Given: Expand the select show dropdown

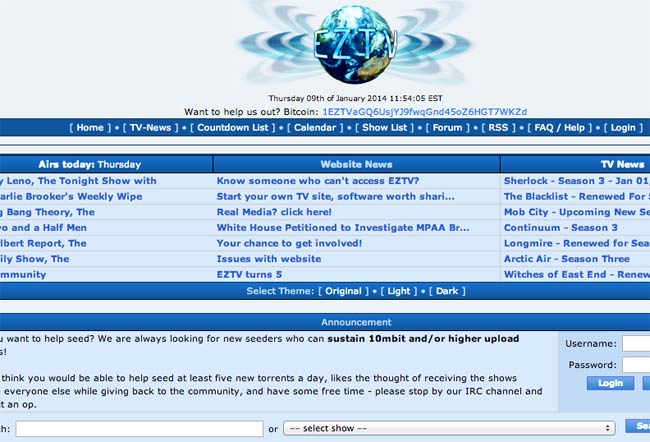Looking at the screenshot, I should [x=448, y=428].
